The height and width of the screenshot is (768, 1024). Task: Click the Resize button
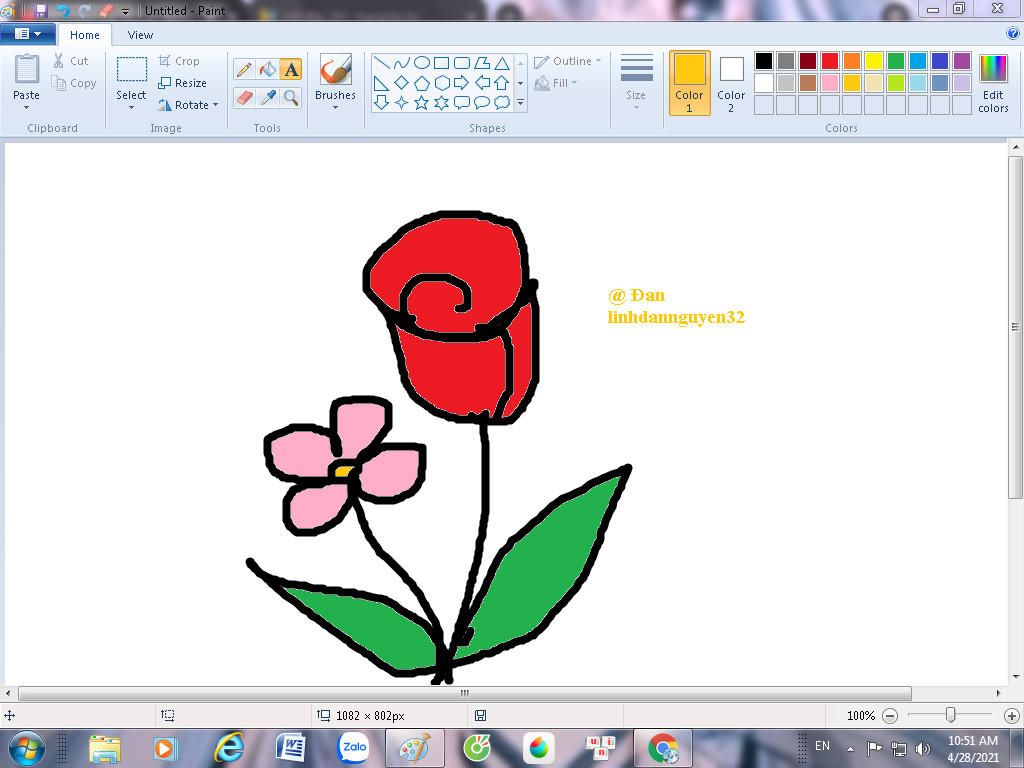(183, 83)
